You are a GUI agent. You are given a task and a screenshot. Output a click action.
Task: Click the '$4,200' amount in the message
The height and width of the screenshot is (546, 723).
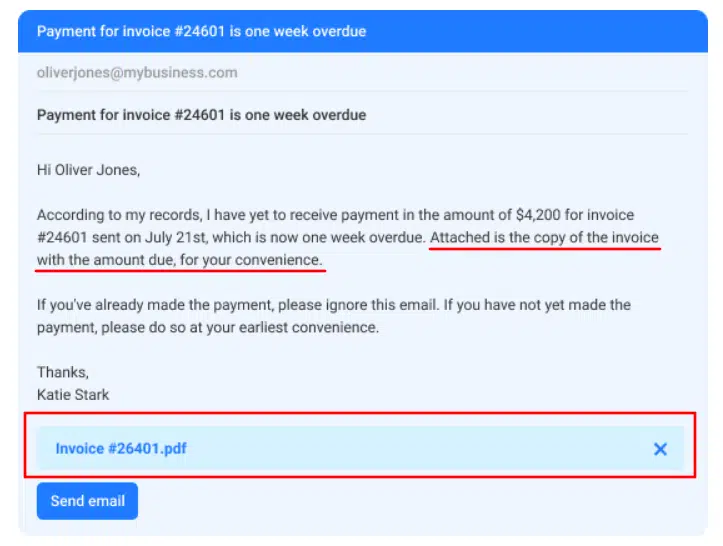pyautogui.click(x=540, y=215)
